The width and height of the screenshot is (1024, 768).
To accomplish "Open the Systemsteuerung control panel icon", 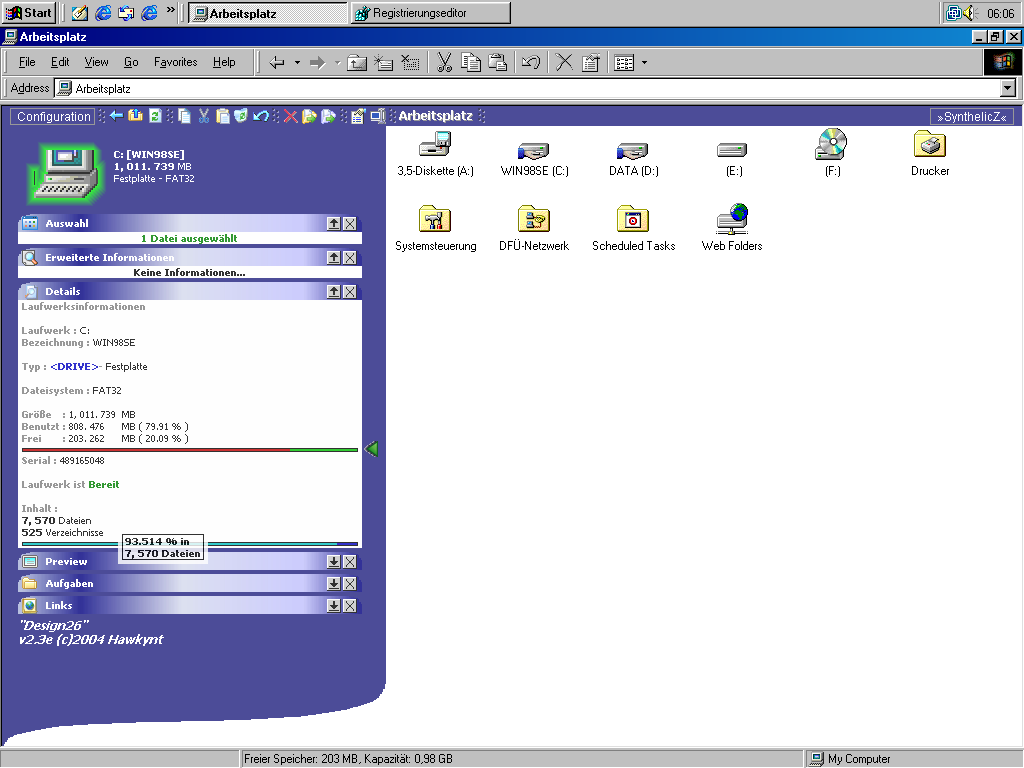I will tap(435, 219).
